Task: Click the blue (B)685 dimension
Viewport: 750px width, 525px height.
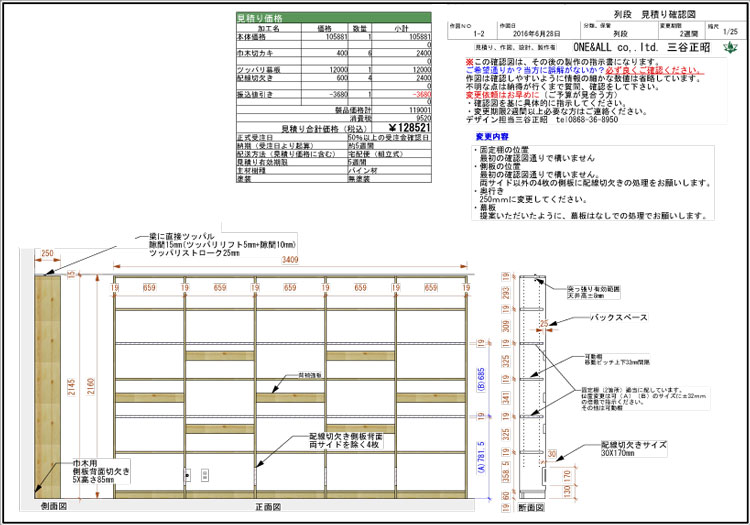Action: [481, 380]
